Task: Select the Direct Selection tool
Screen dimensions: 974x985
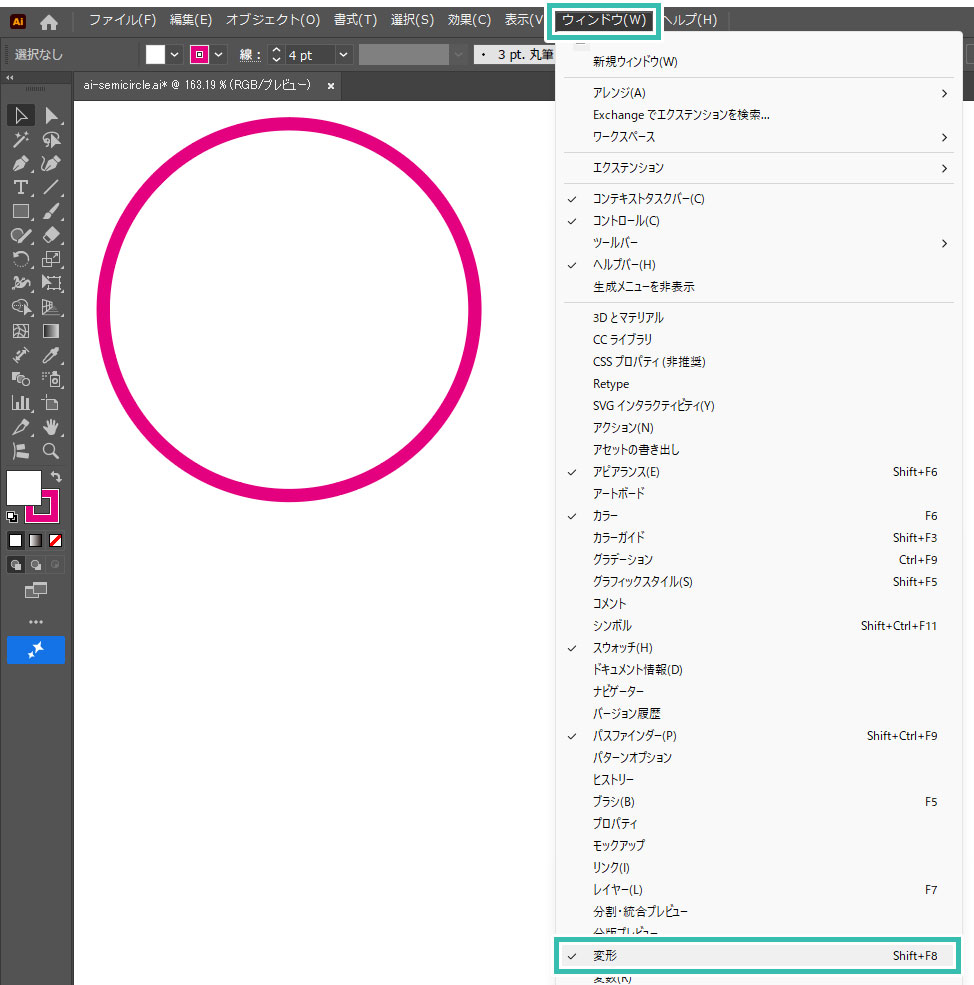Action: pos(52,117)
